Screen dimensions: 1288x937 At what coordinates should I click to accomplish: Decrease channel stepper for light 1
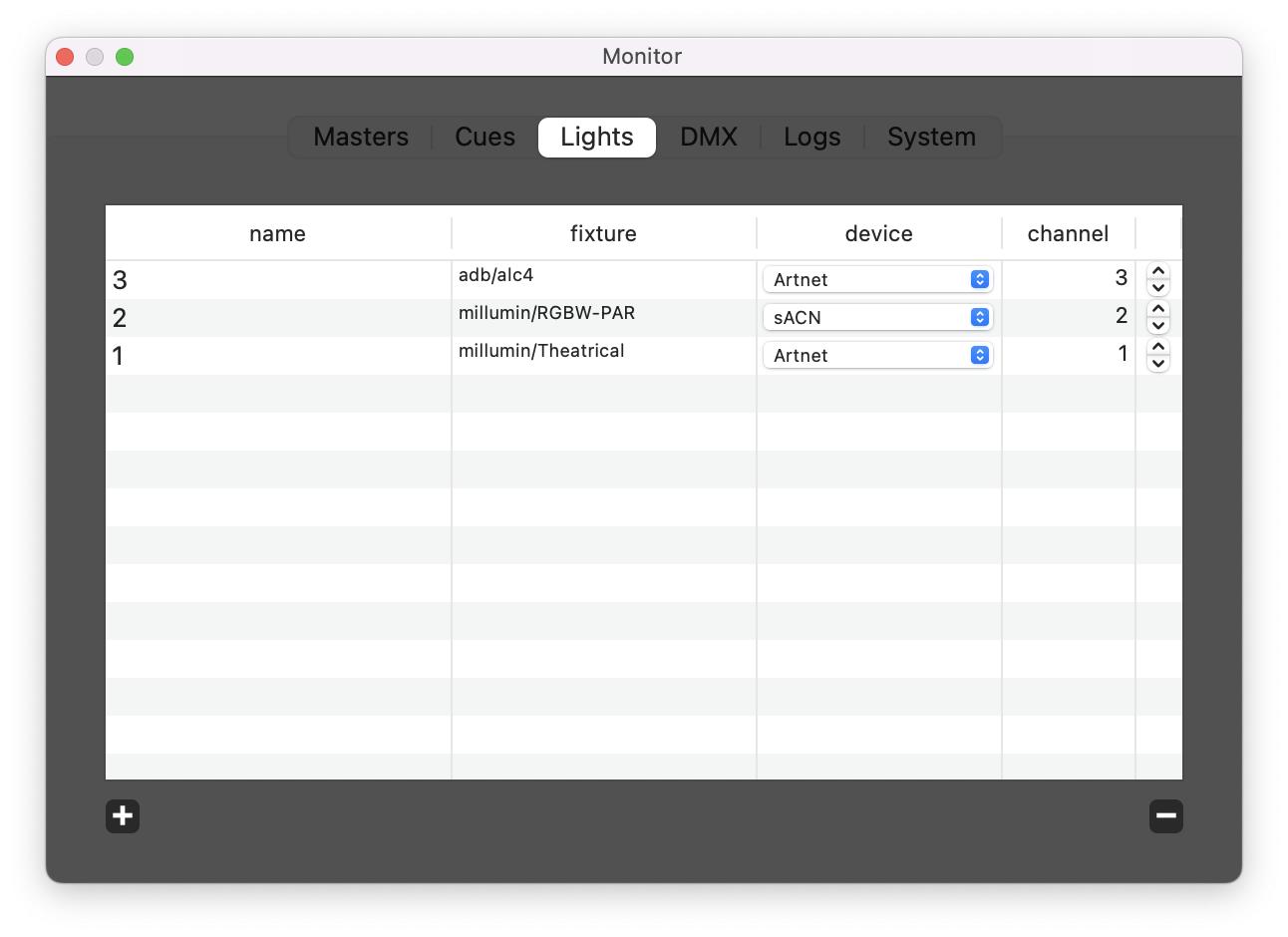(x=1157, y=364)
